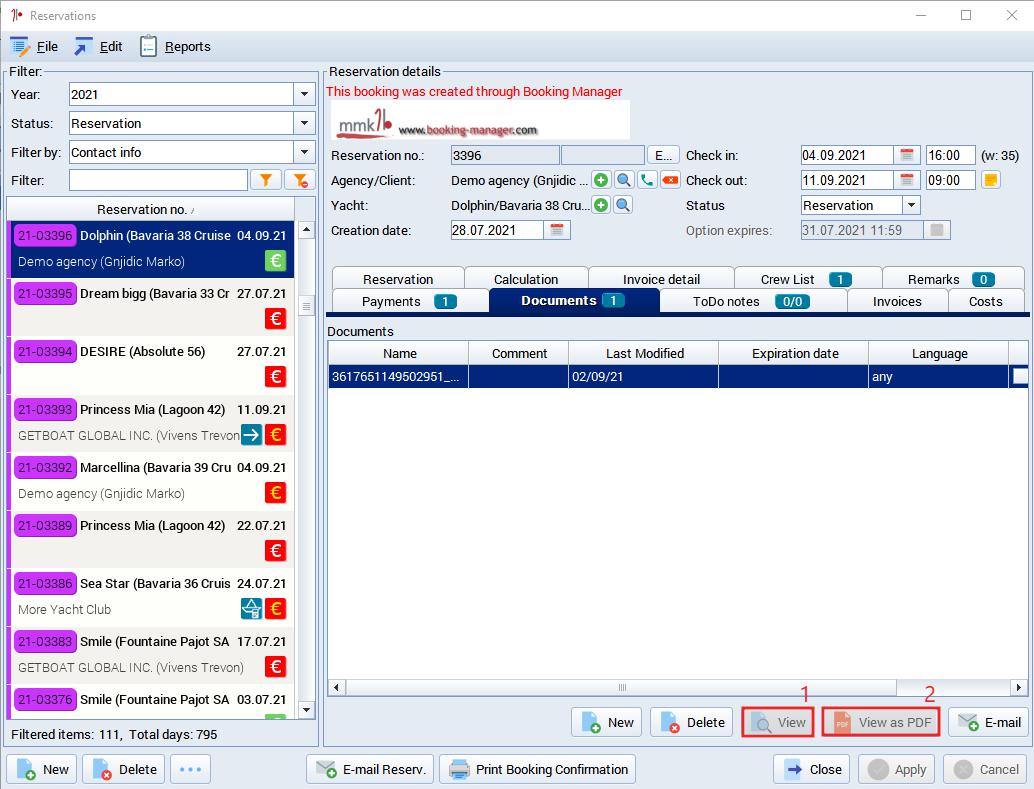1034x789 pixels.
Task: Click the documents table scroll right arrow
Action: (1019, 687)
